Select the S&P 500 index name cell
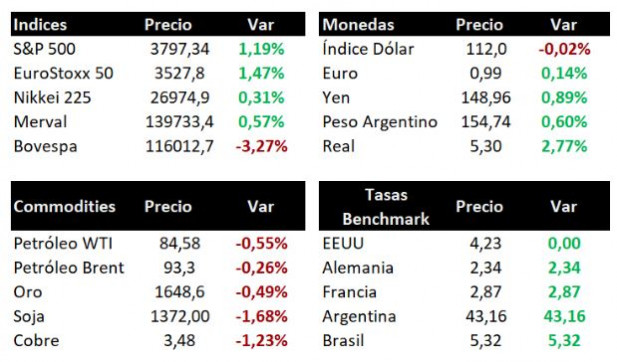 tap(44, 49)
